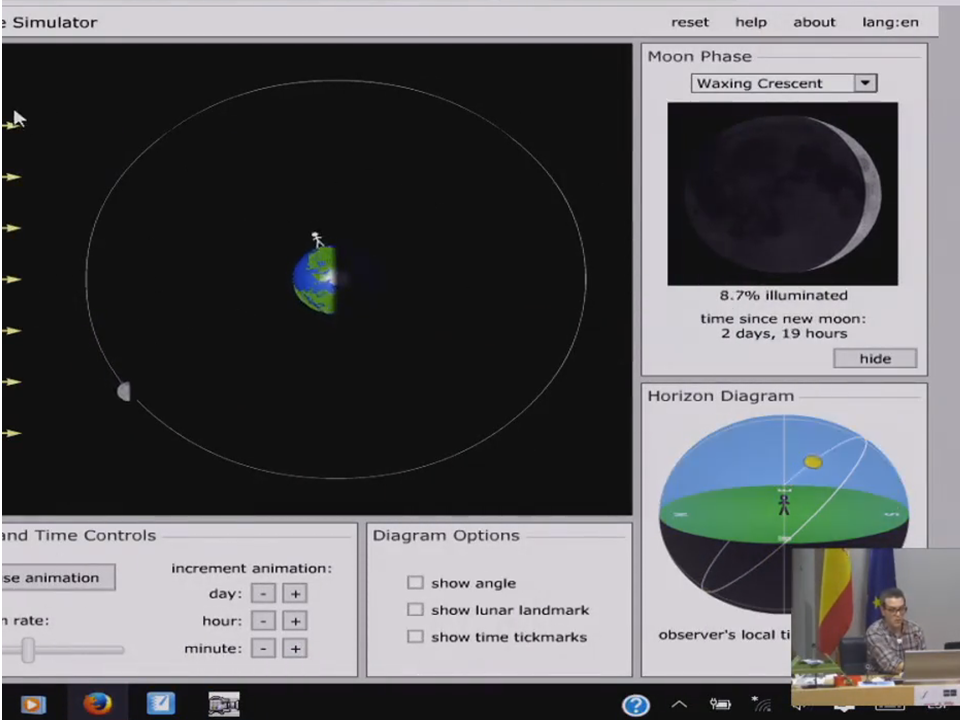The width and height of the screenshot is (960, 720).
Task: Check the show time tickmarks option
Action: point(415,637)
